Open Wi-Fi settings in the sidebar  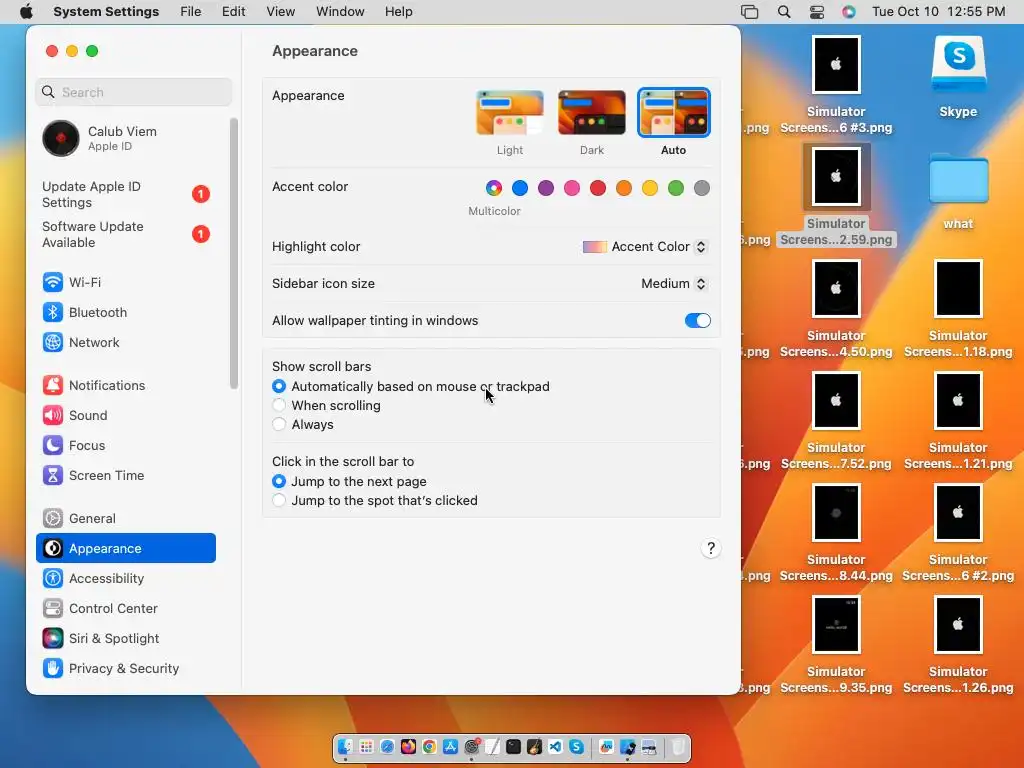click(72, 282)
